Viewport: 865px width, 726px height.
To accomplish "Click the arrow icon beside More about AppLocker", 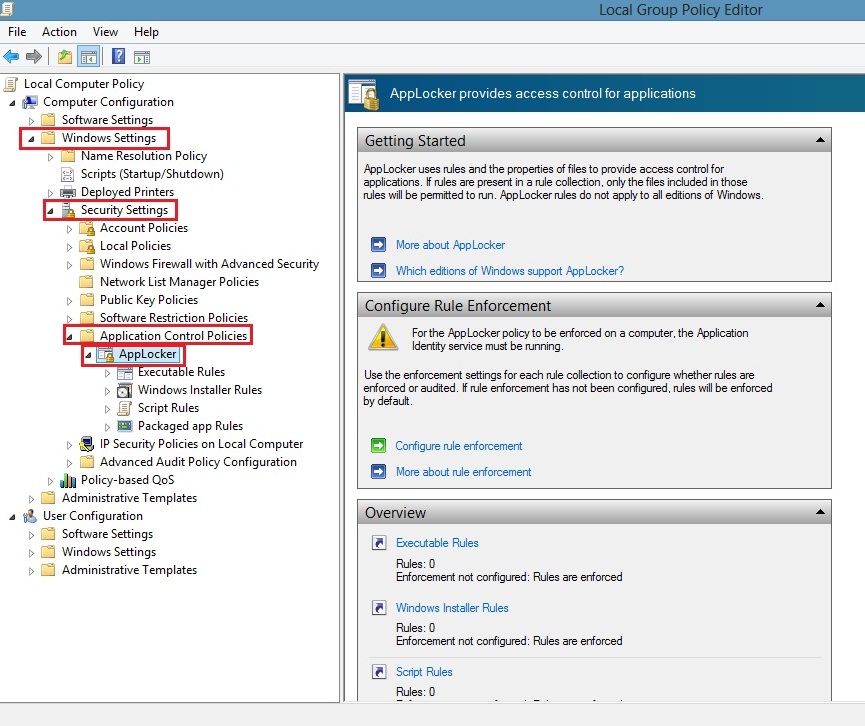I will pos(378,244).
